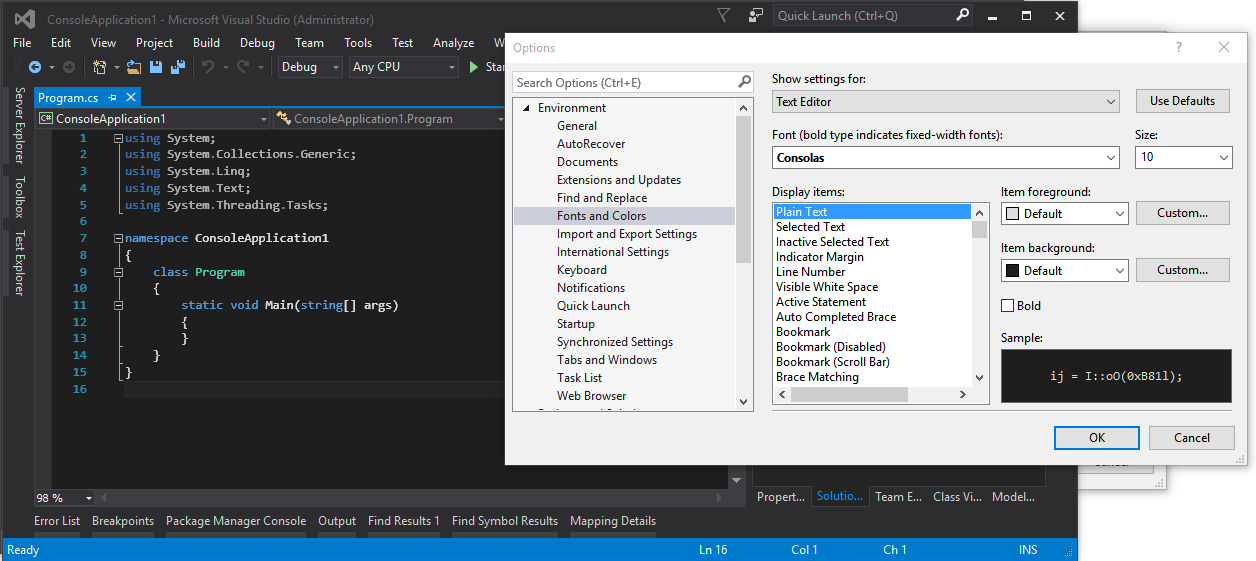Open the editor zoom 98 % dropdown

pos(89,498)
